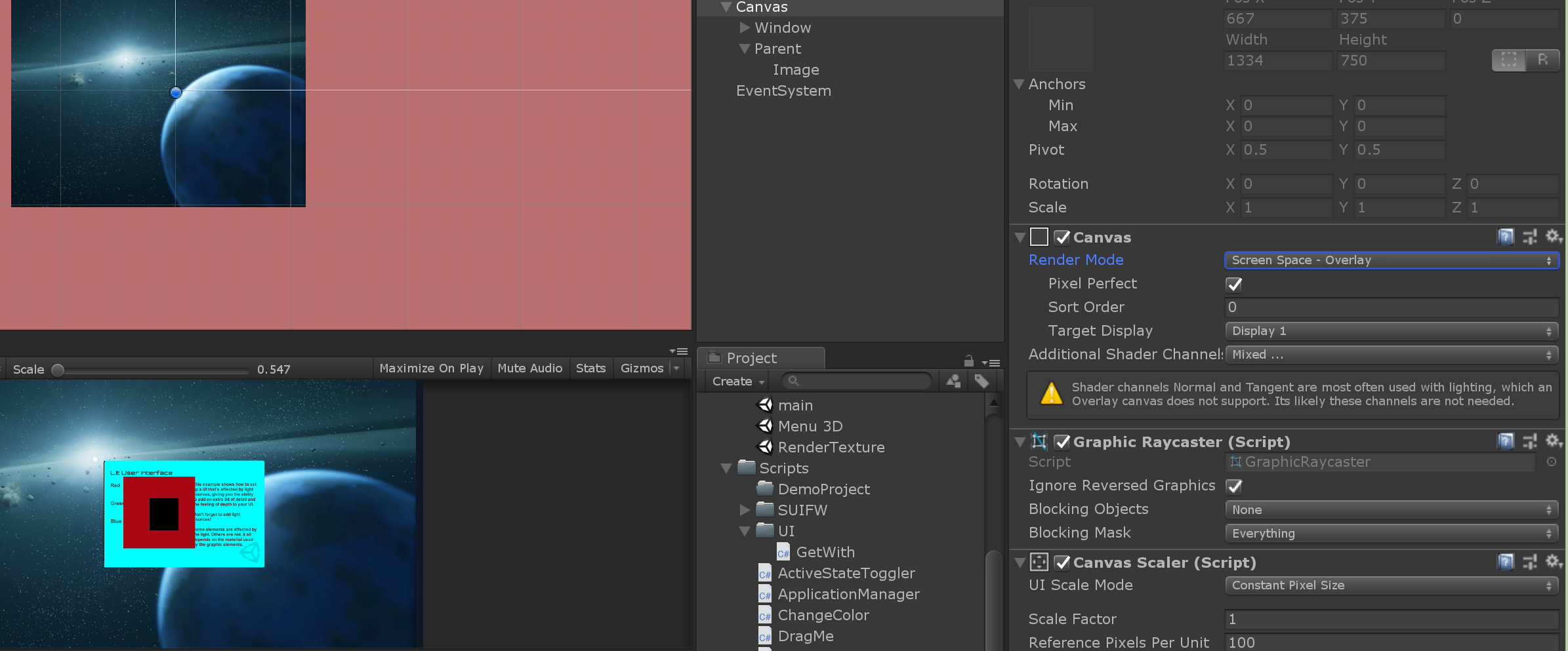Select the RenderTexture scene asset
The image size is (1568, 651).
(821, 447)
